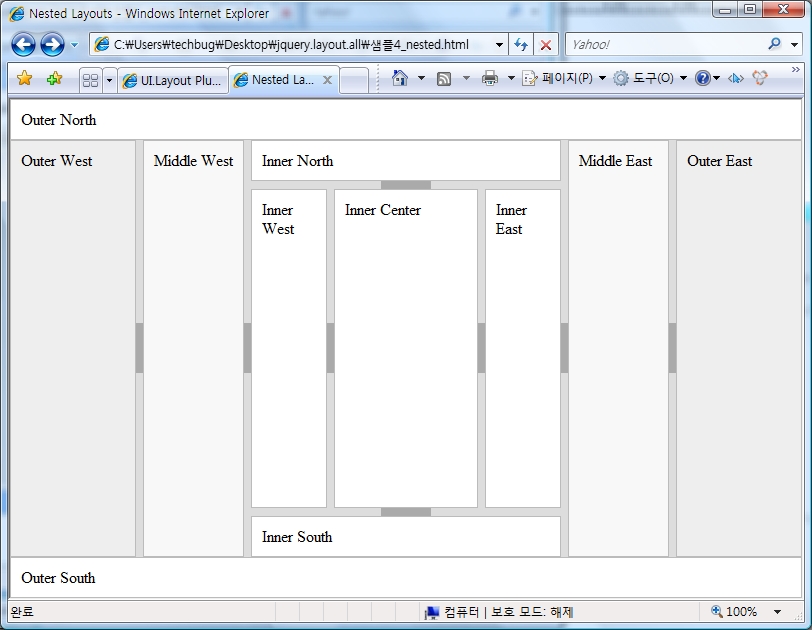
Task: Open the Help question mark menu
Action: pyautogui.click(x=707, y=78)
